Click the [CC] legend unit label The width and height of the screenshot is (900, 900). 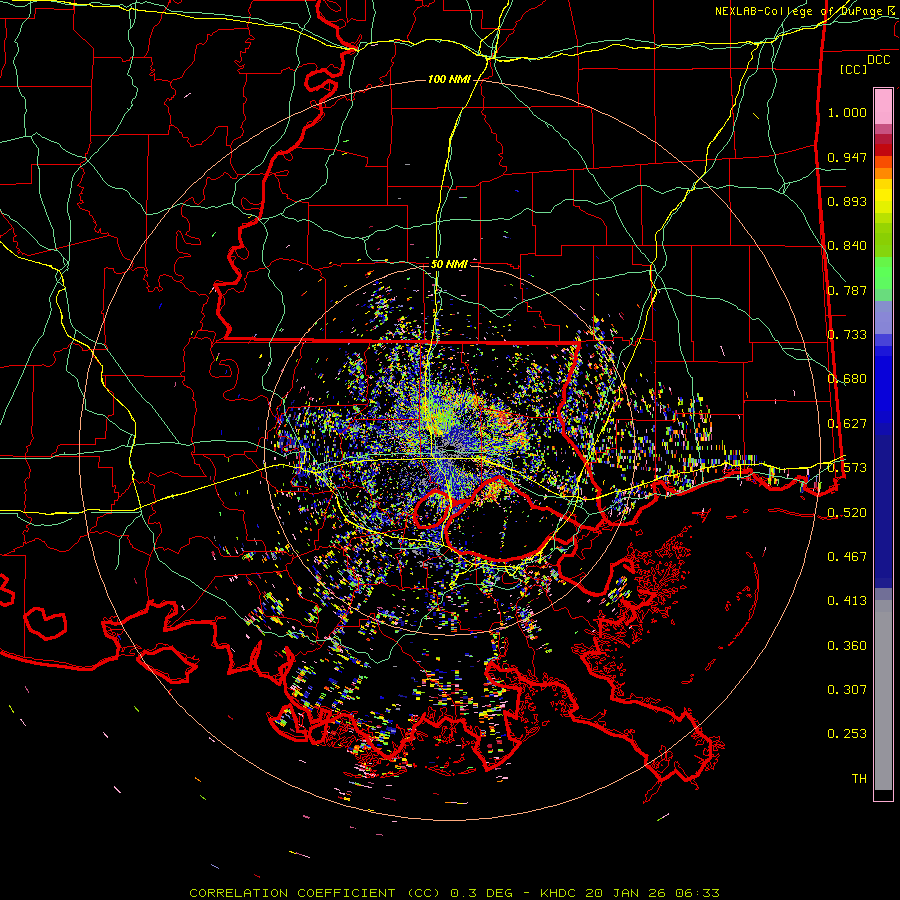(x=853, y=69)
